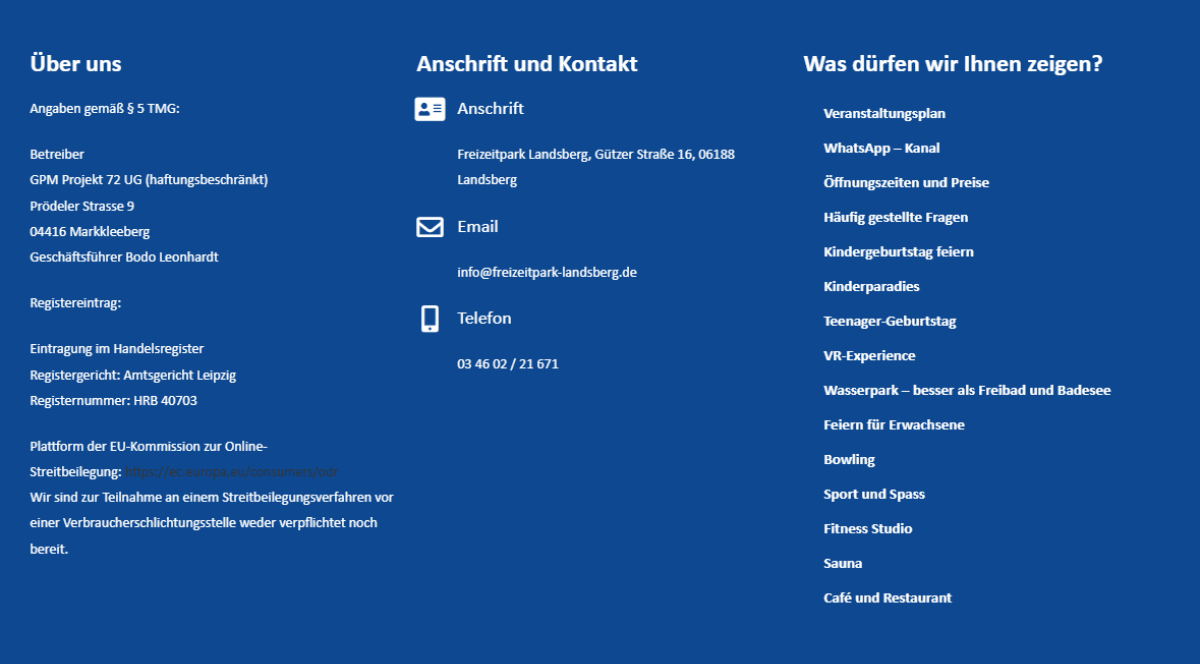Open the EU online dispute resolution link
The width and height of the screenshot is (1200, 664).
click(231, 471)
